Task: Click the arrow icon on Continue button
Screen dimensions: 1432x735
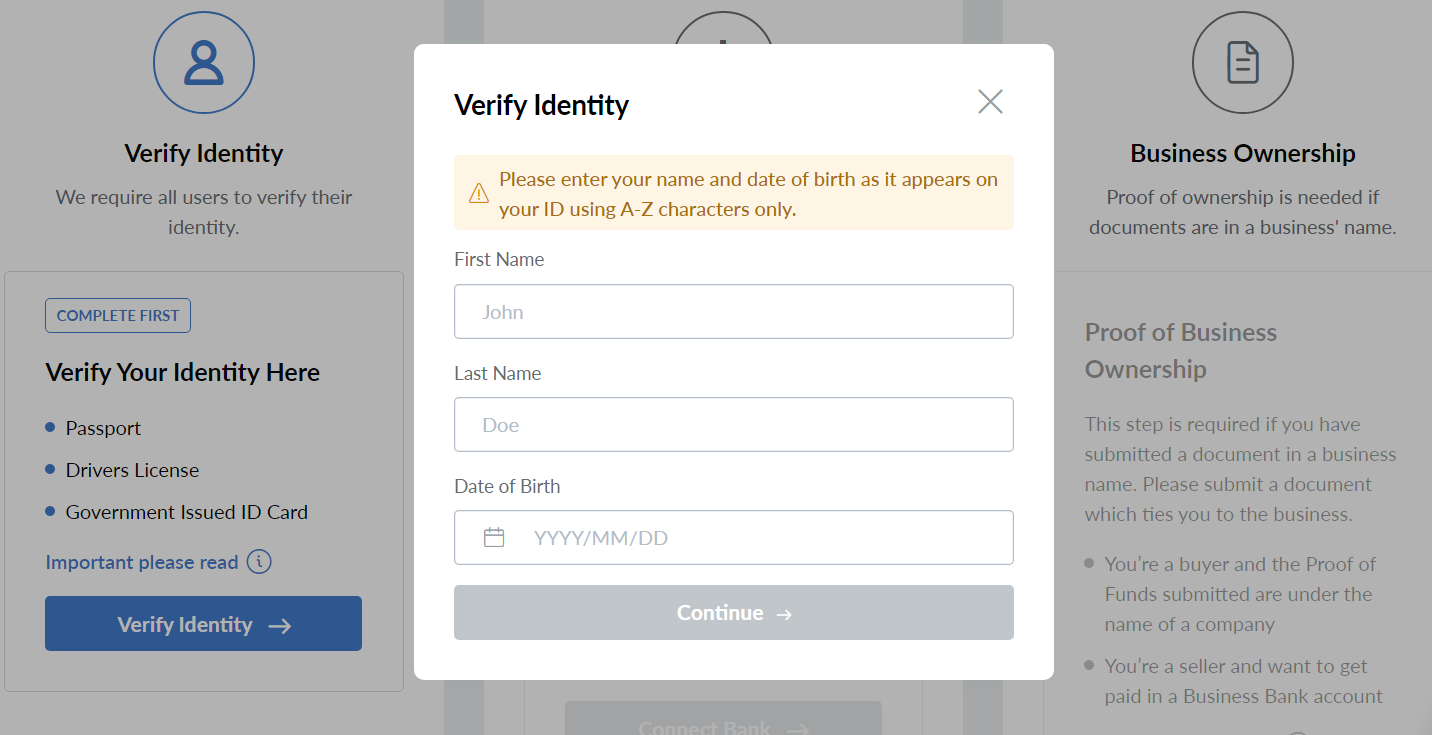Action: pos(785,614)
